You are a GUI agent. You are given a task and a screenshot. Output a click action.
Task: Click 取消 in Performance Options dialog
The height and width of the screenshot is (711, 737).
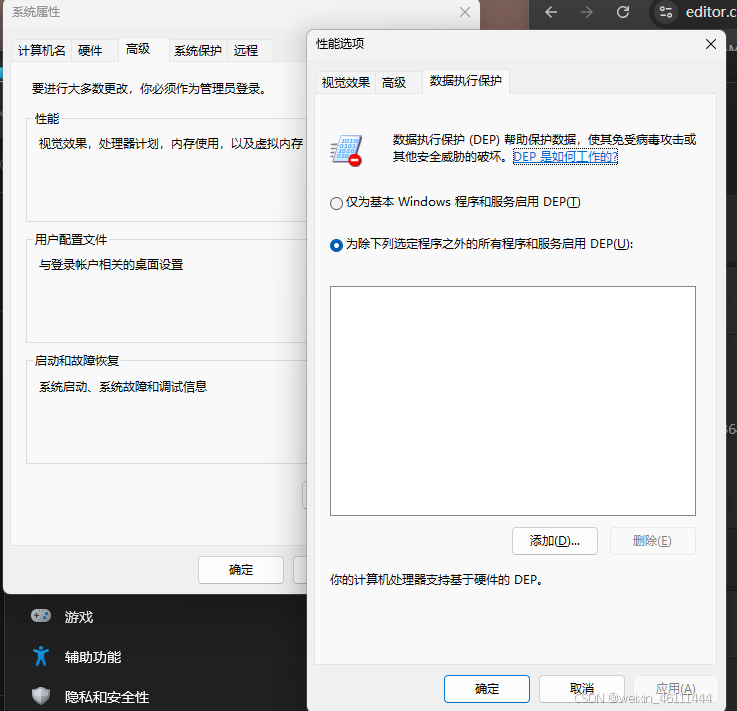582,689
